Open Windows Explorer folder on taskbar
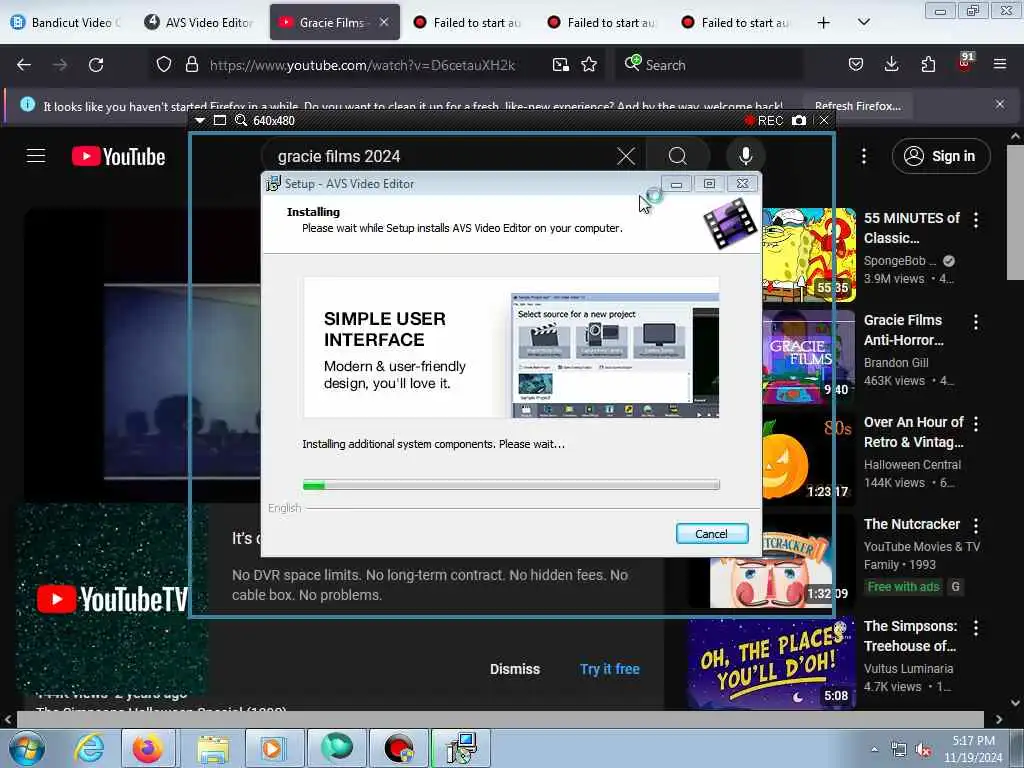 coord(213,748)
